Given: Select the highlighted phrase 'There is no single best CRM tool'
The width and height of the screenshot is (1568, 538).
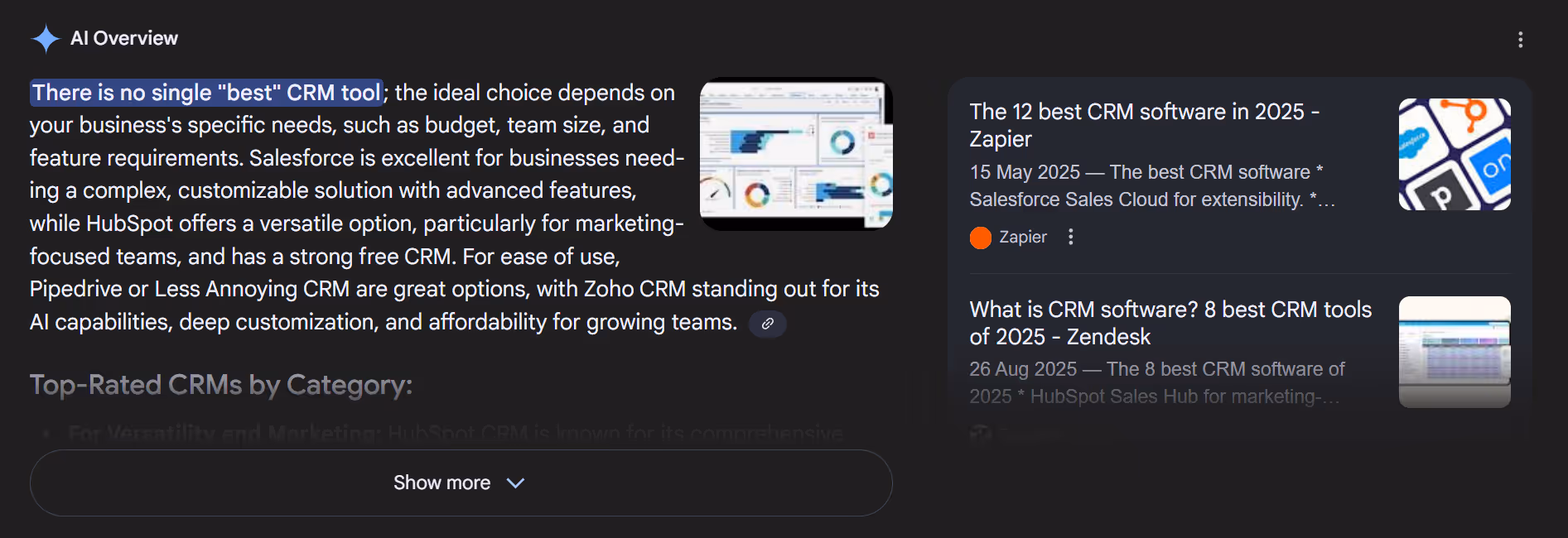Looking at the screenshot, I should 206,93.
